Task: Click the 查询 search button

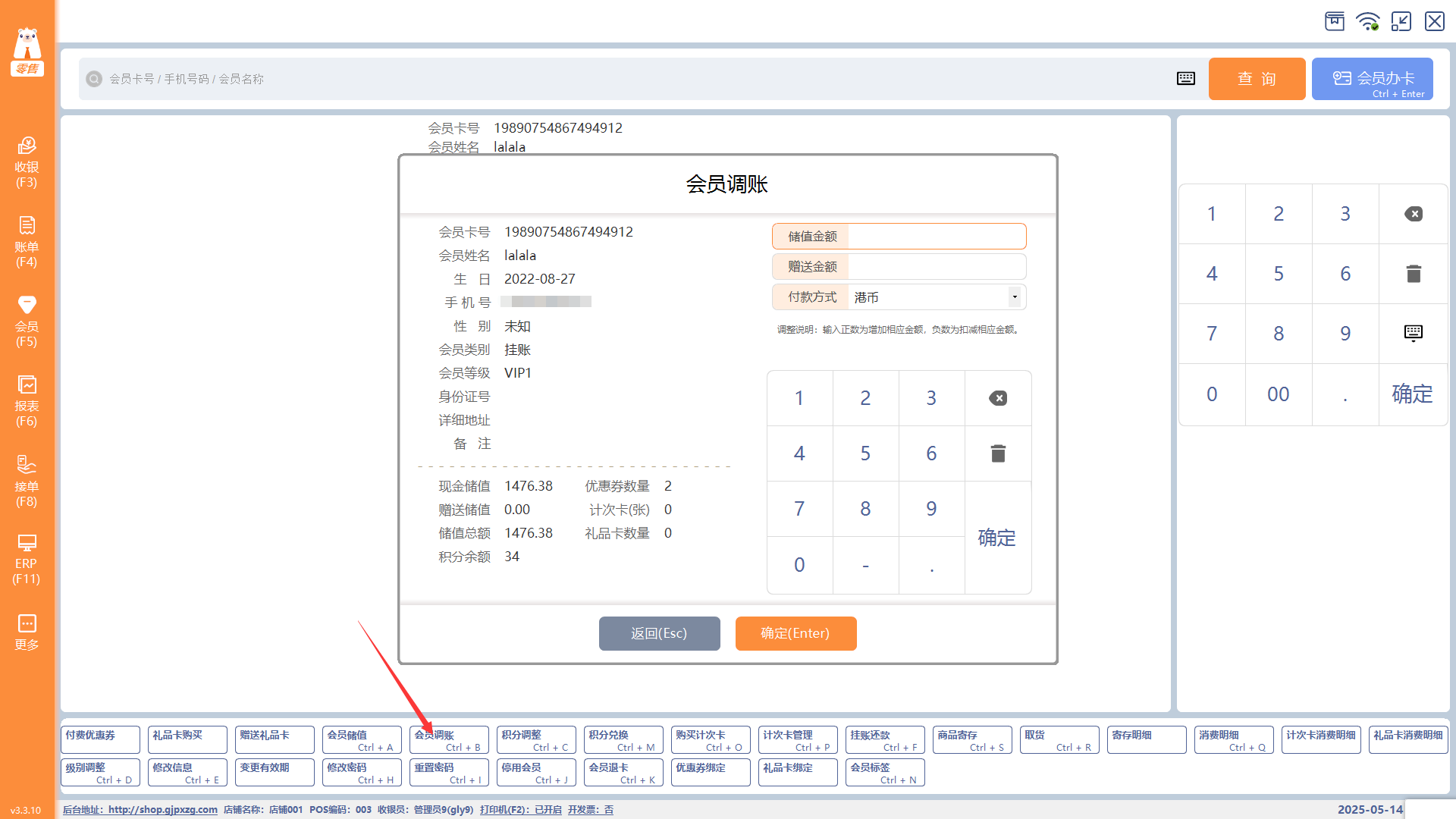Action: [x=1257, y=79]
